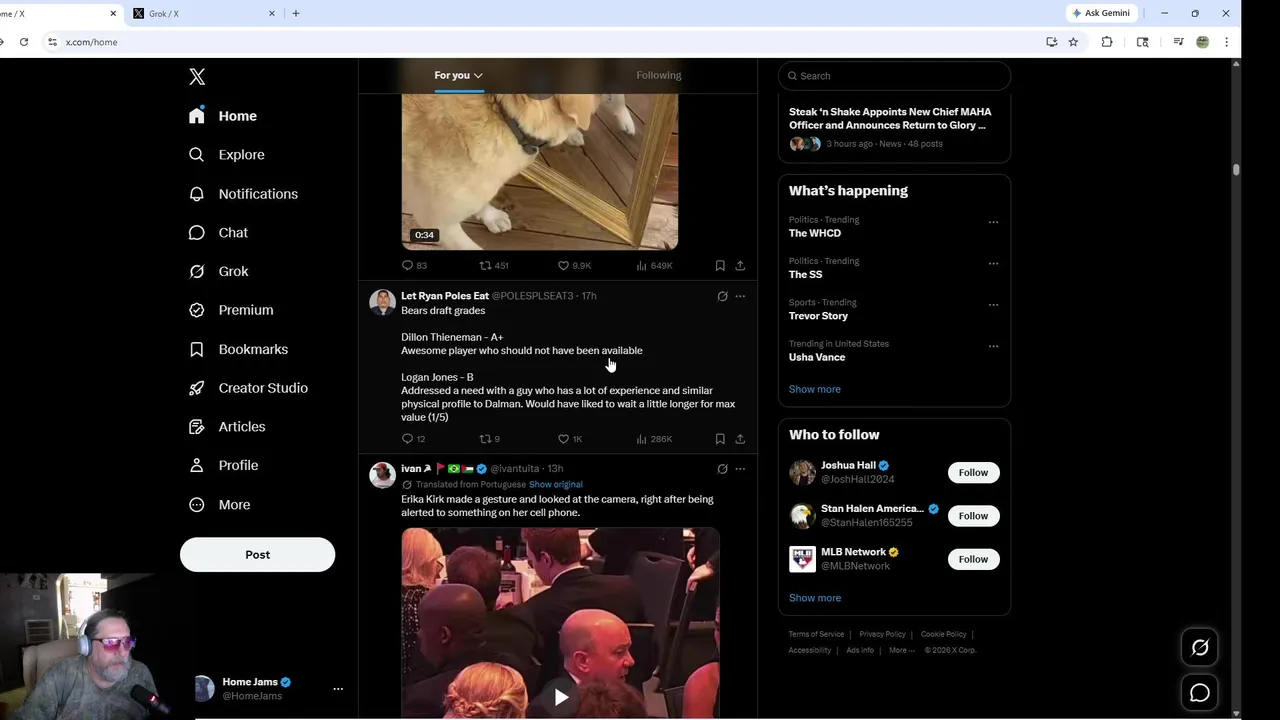Image resolution: width=1280 pixels, height=720 pixels.
Task: Play the Erika Kirk video
Action: 560,698
